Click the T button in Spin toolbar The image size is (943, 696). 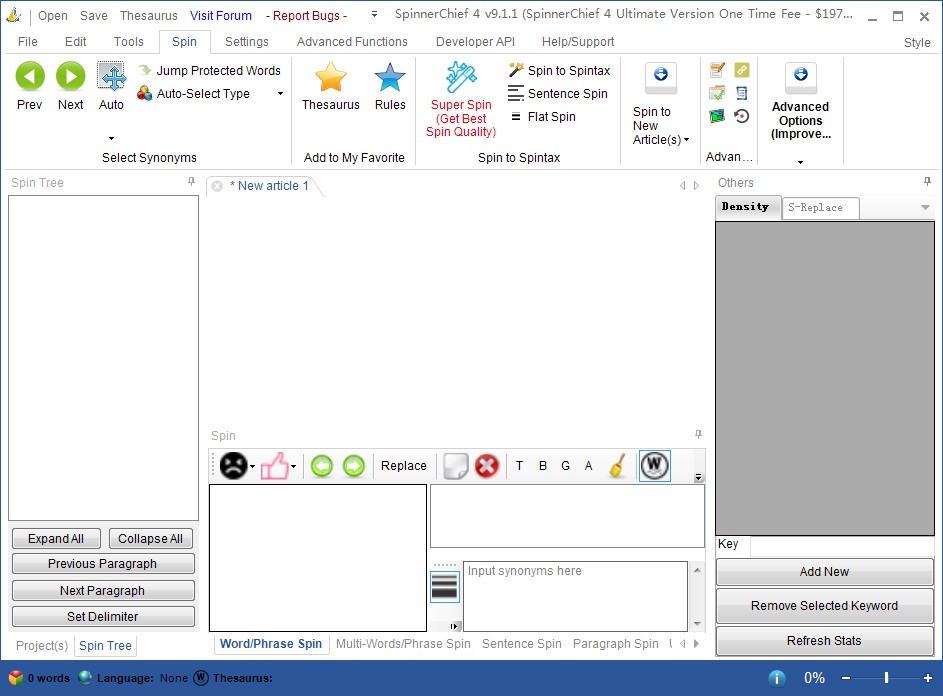[520, 466]
